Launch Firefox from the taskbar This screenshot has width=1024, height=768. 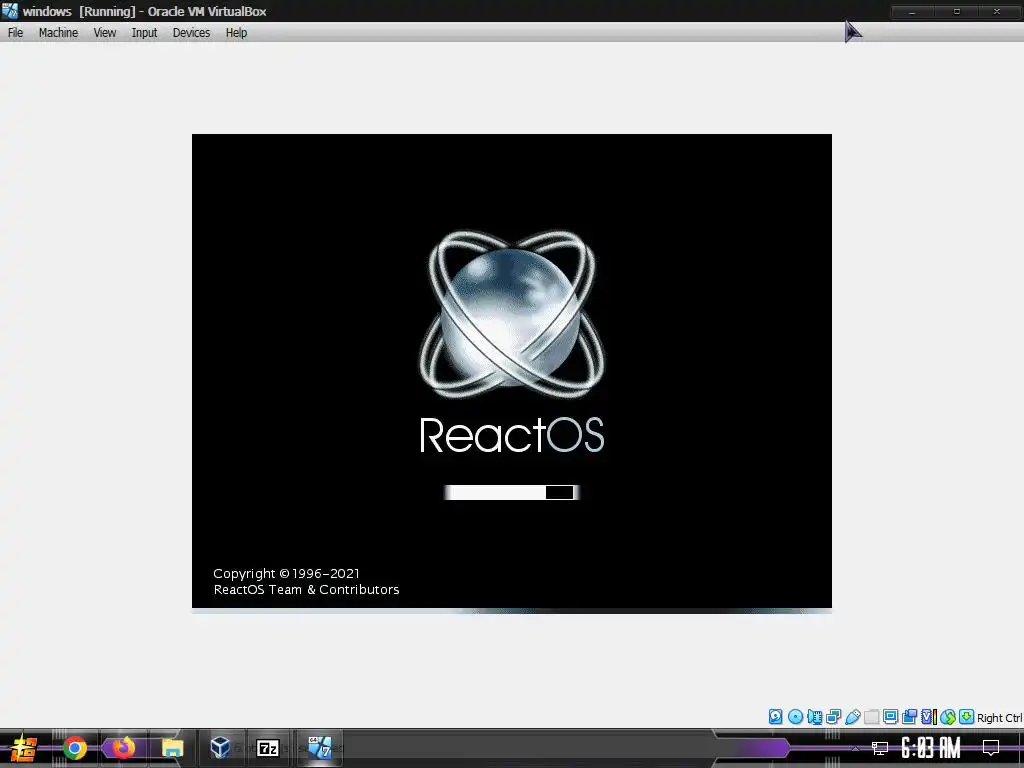[x=123, y=748]
